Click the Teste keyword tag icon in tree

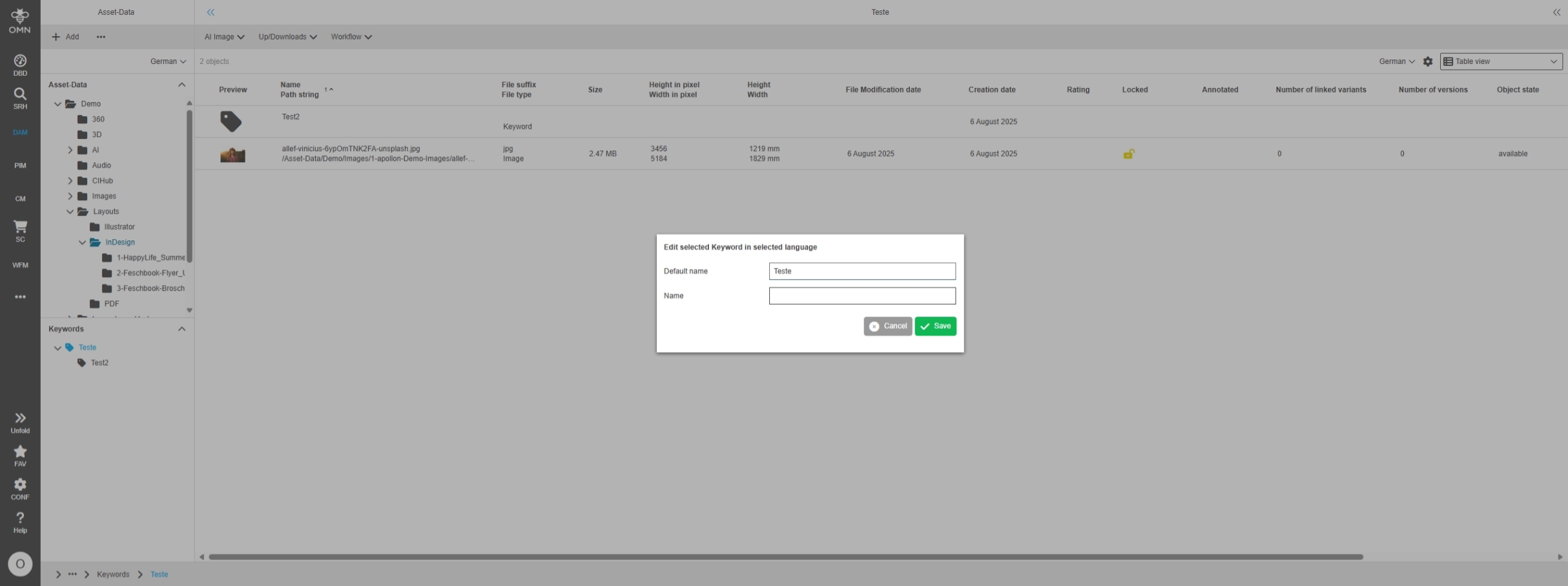(69, 348)
